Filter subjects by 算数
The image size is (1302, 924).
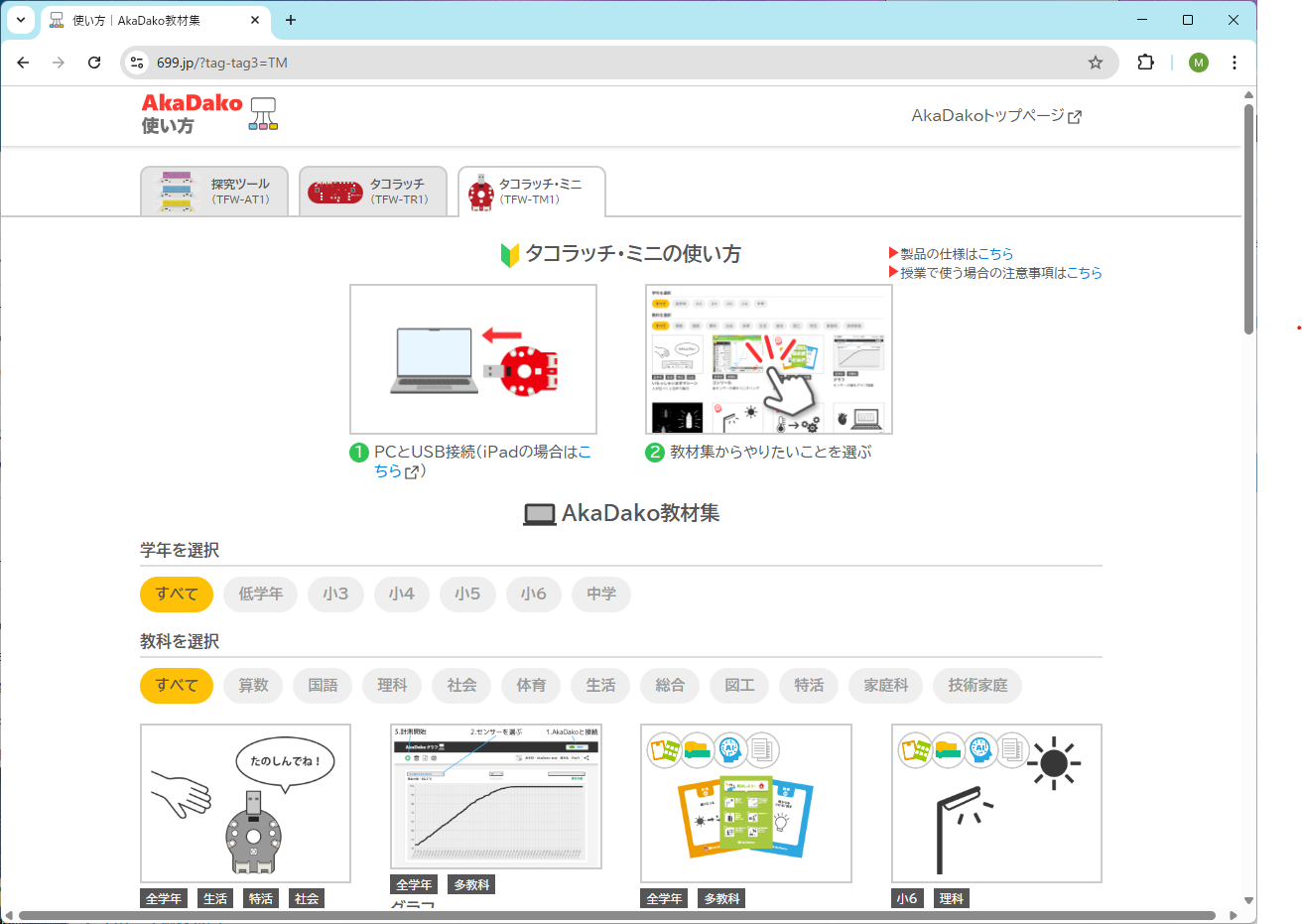click(253, 686)
